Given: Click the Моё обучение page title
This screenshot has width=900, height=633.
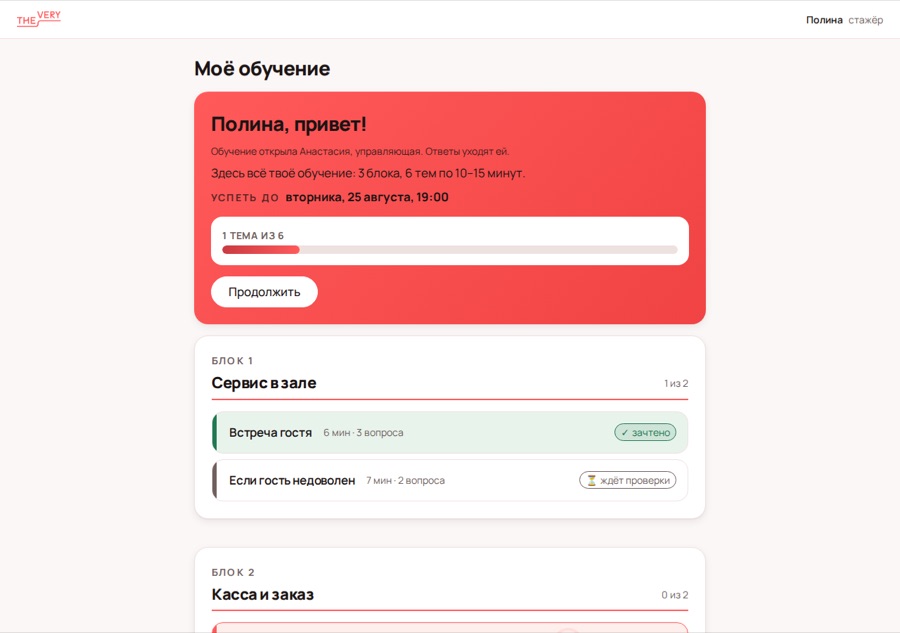Looking at the screenshot, I should coord(262,69).
